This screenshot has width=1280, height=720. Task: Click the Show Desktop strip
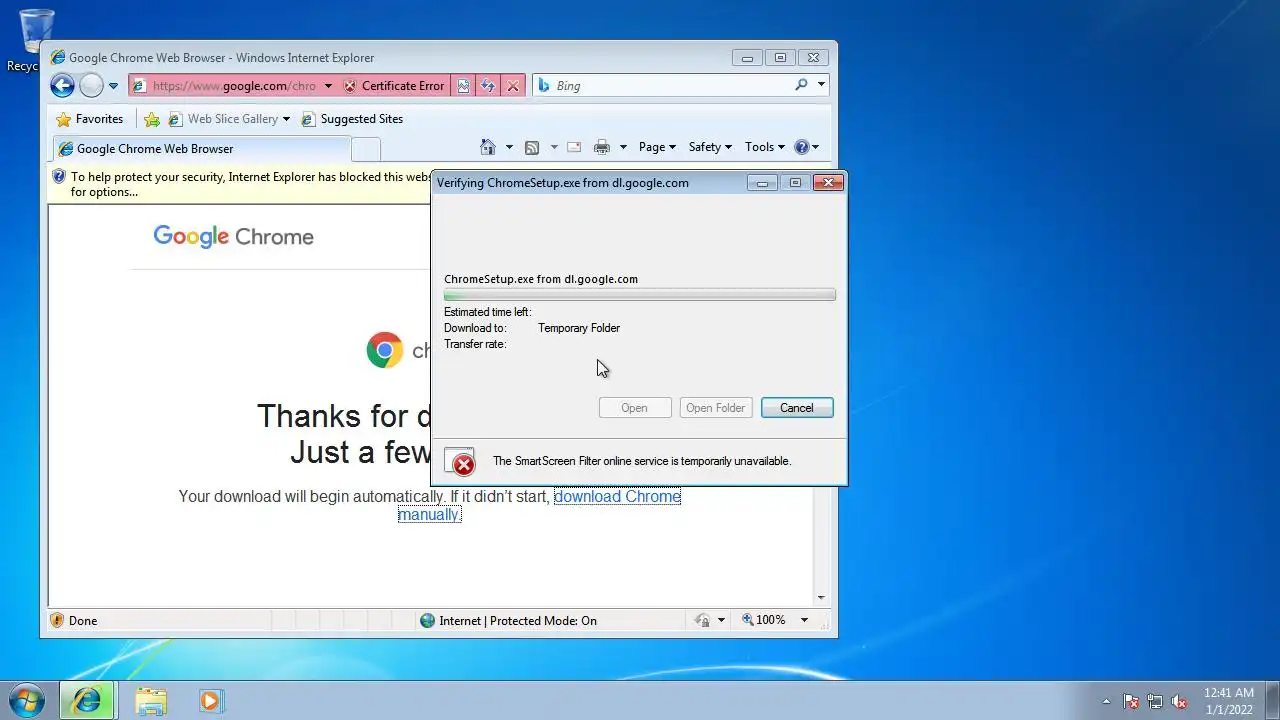(x=1272, y=701)
